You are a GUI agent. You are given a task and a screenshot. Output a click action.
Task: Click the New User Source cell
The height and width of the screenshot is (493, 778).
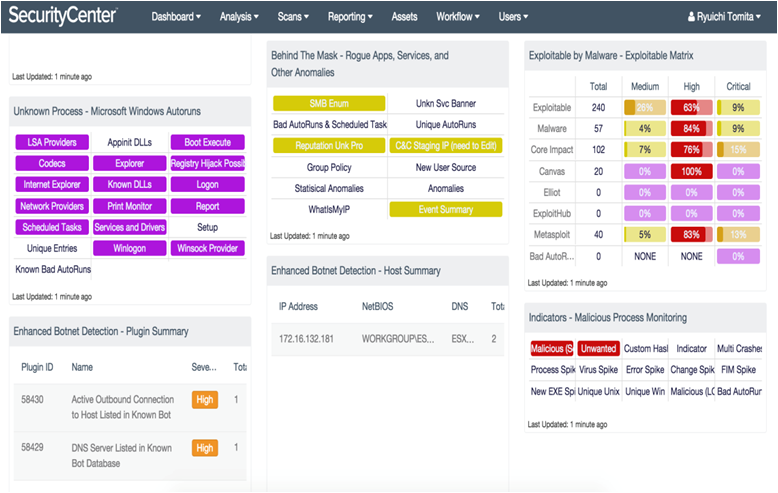coord(446,167)
